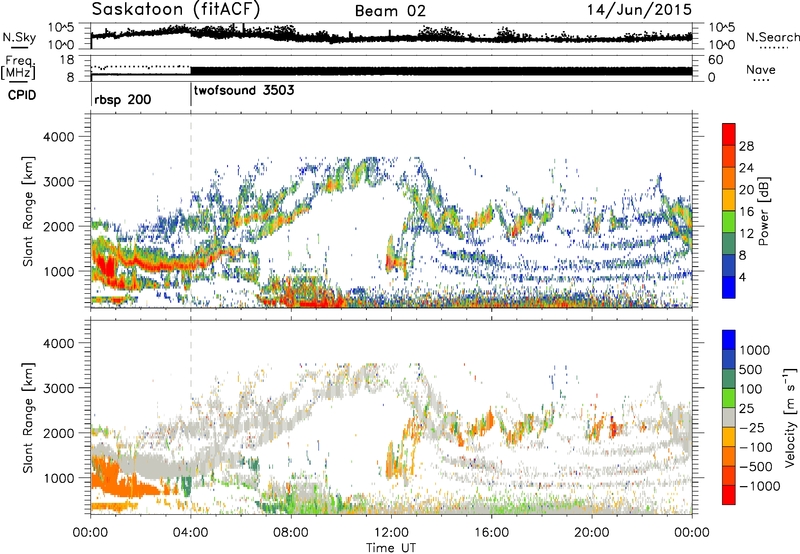Select the 'twofsound 3503' CPID entry
Screen dimensions: 800x554
[x=244, y=91]
